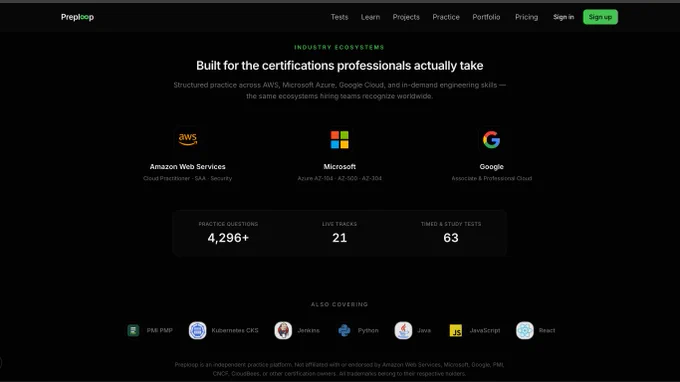This screenshot has height=382, width=680.
Task: Open the Tests menu item
Action: click(x=339, y=17)
